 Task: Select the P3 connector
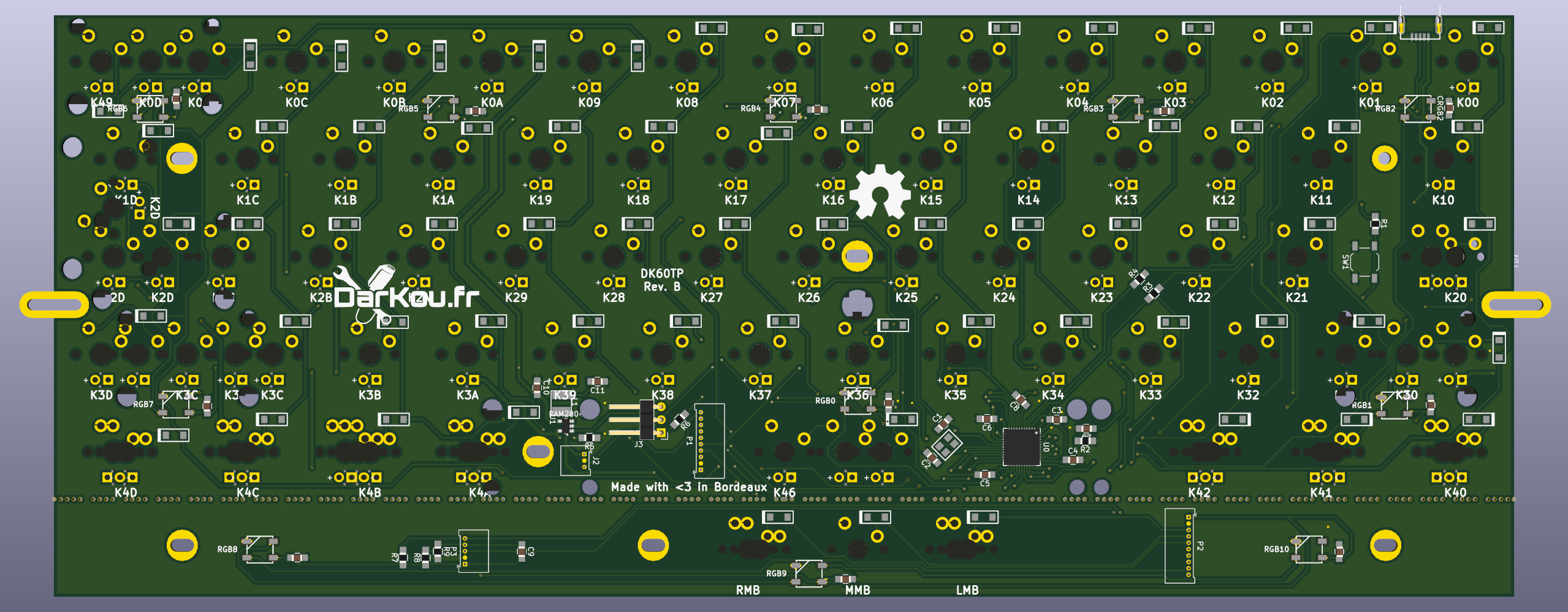pyautogui.click(x=473, y=551)
